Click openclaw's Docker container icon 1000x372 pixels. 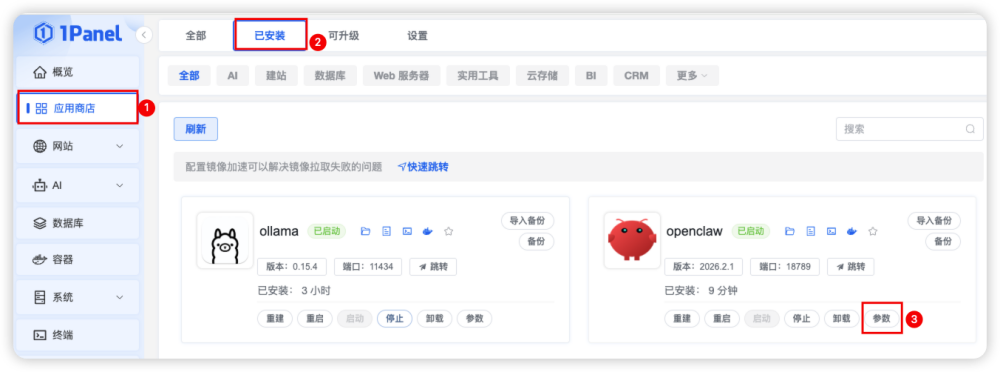(852, 232)
